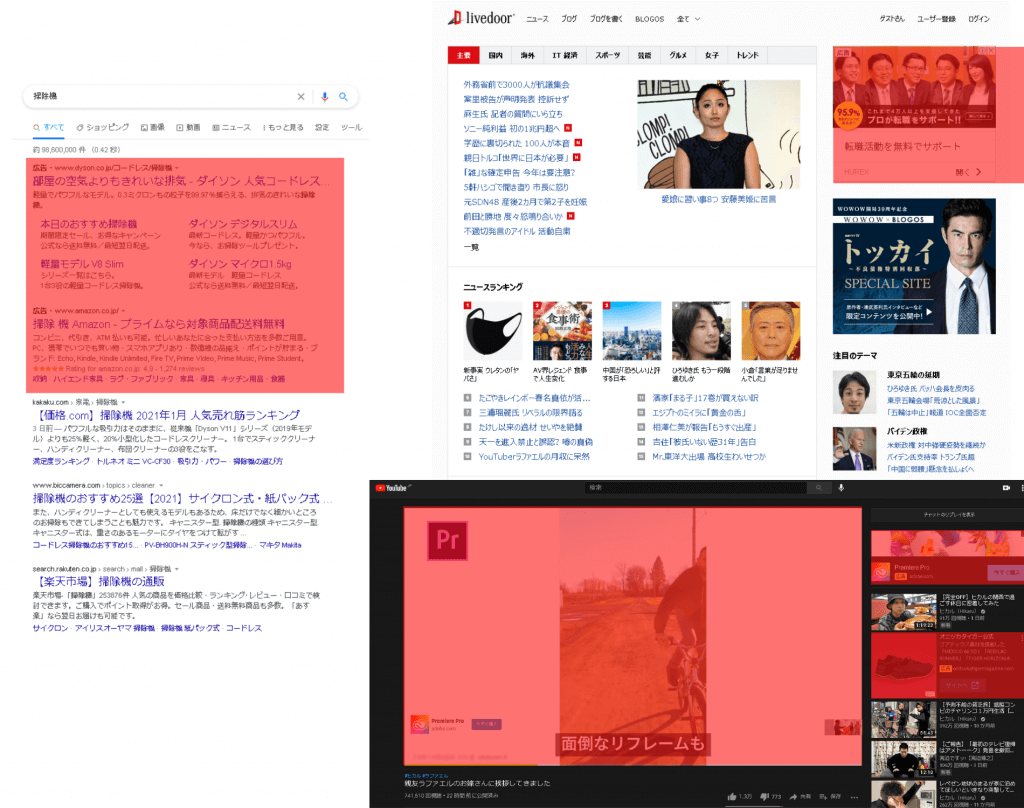The height and width of the screenshot is (808, 1024).
Task: Open headline ソニー純利益 初の1兆円超へ
Action: (511, 129)
